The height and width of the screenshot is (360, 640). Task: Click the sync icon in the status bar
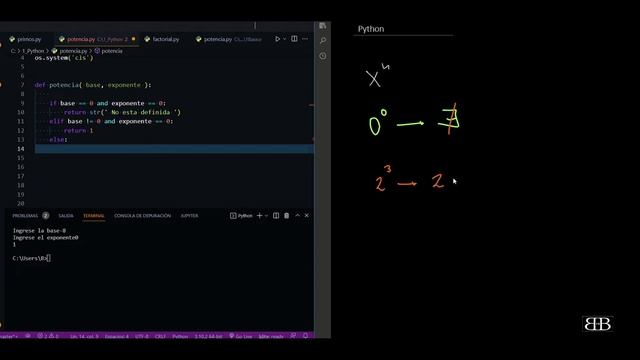point(28,336)
